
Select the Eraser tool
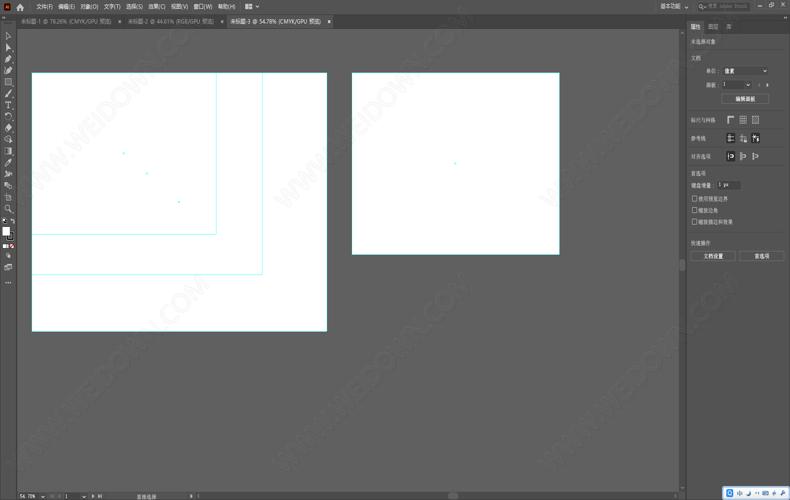8,128
